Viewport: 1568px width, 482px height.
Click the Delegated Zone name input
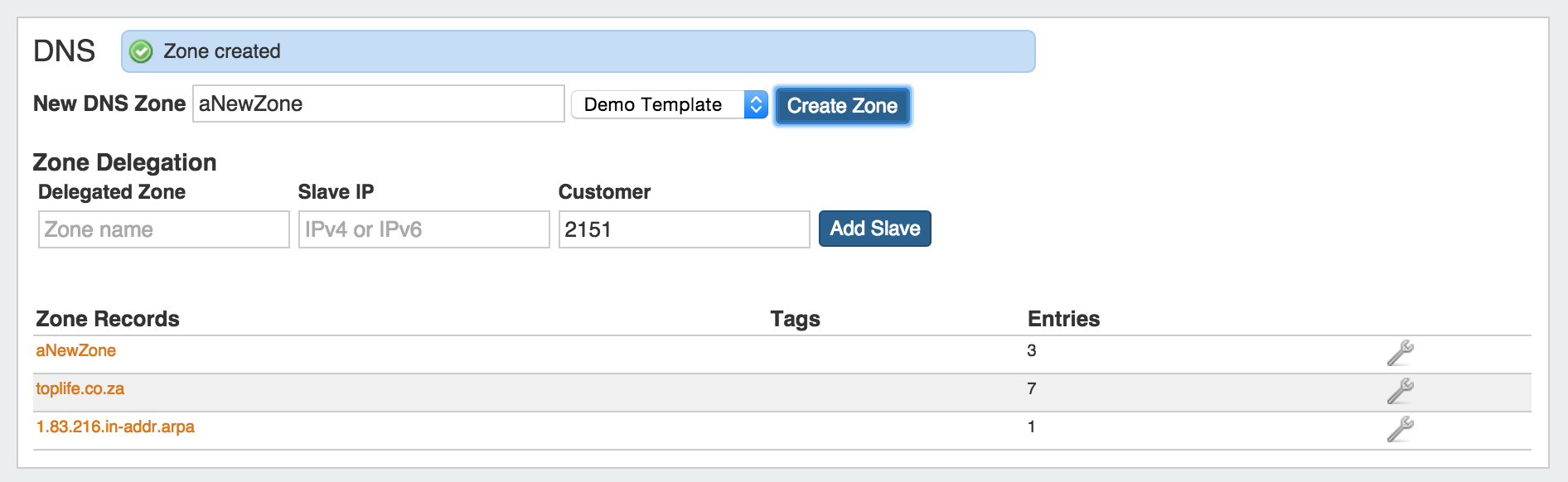[x=163, y=229]
